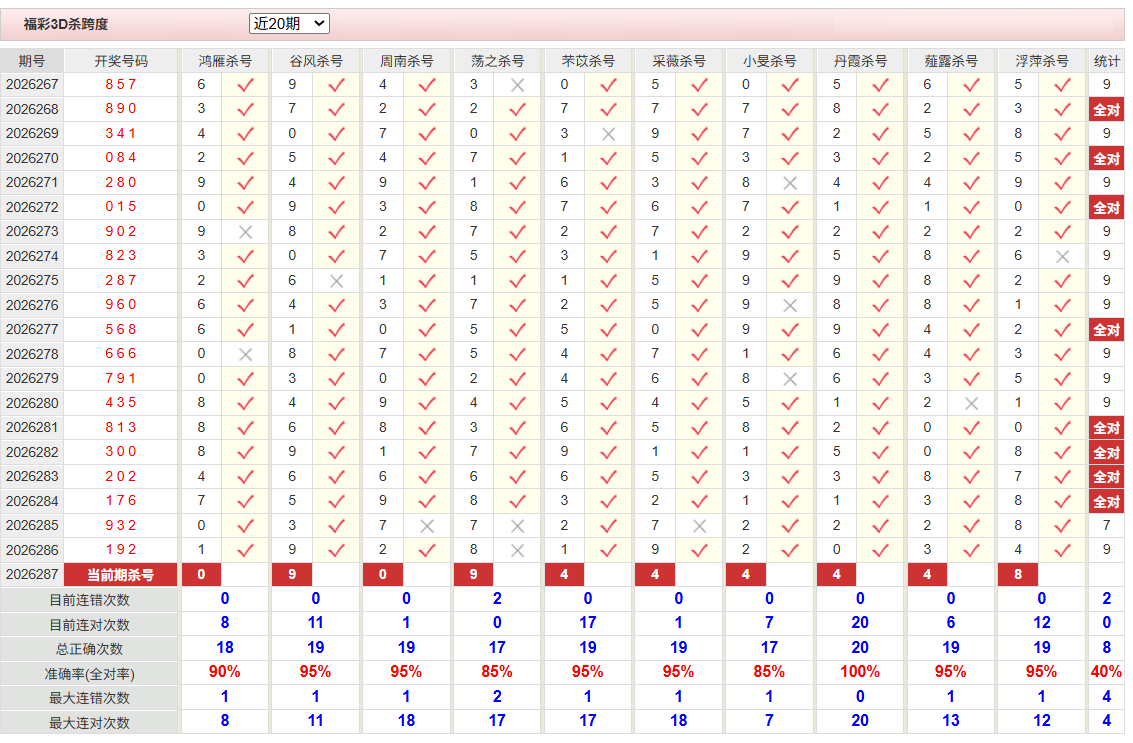Click the X mark in row 2026285 under 采薇杀号

tap(699, 526)
